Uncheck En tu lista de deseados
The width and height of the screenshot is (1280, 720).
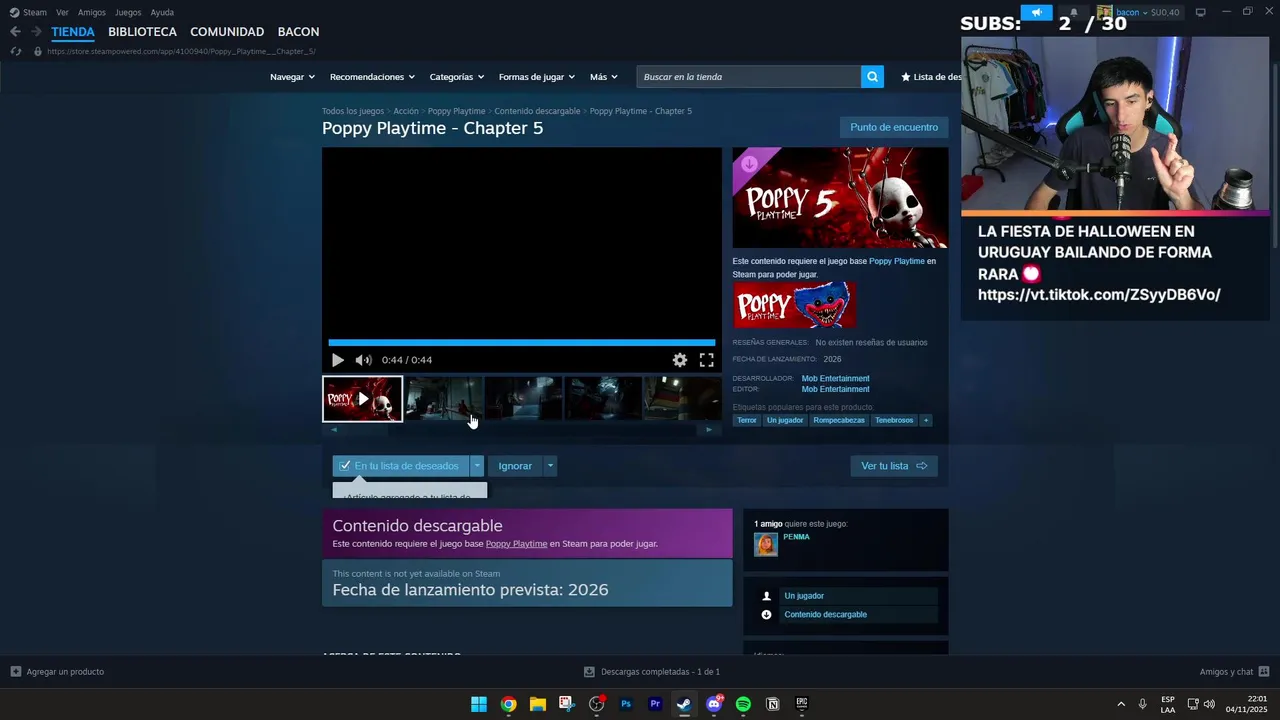point(401,466)
